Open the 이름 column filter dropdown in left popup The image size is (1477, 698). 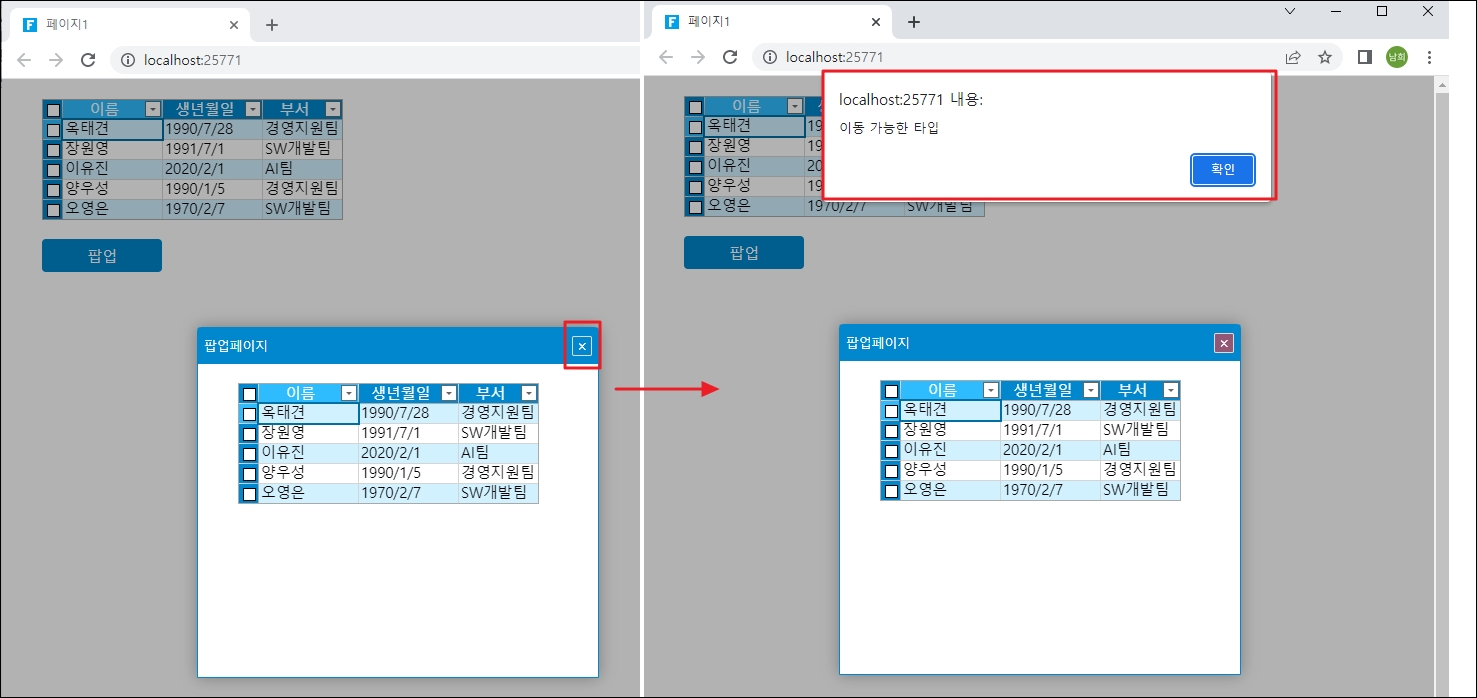point(348,394)
